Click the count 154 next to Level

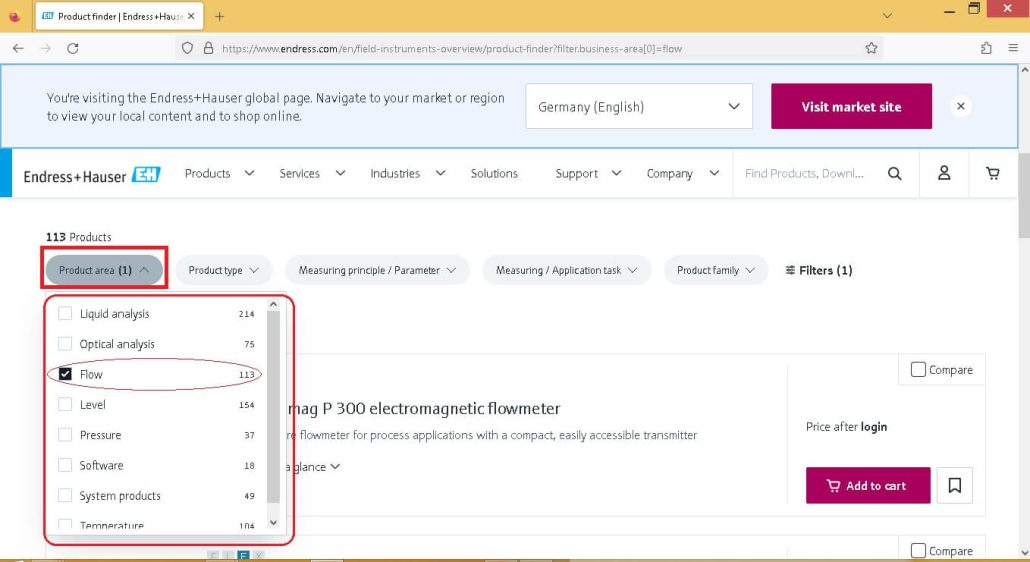pyautogui.click(x=246, y=405)
